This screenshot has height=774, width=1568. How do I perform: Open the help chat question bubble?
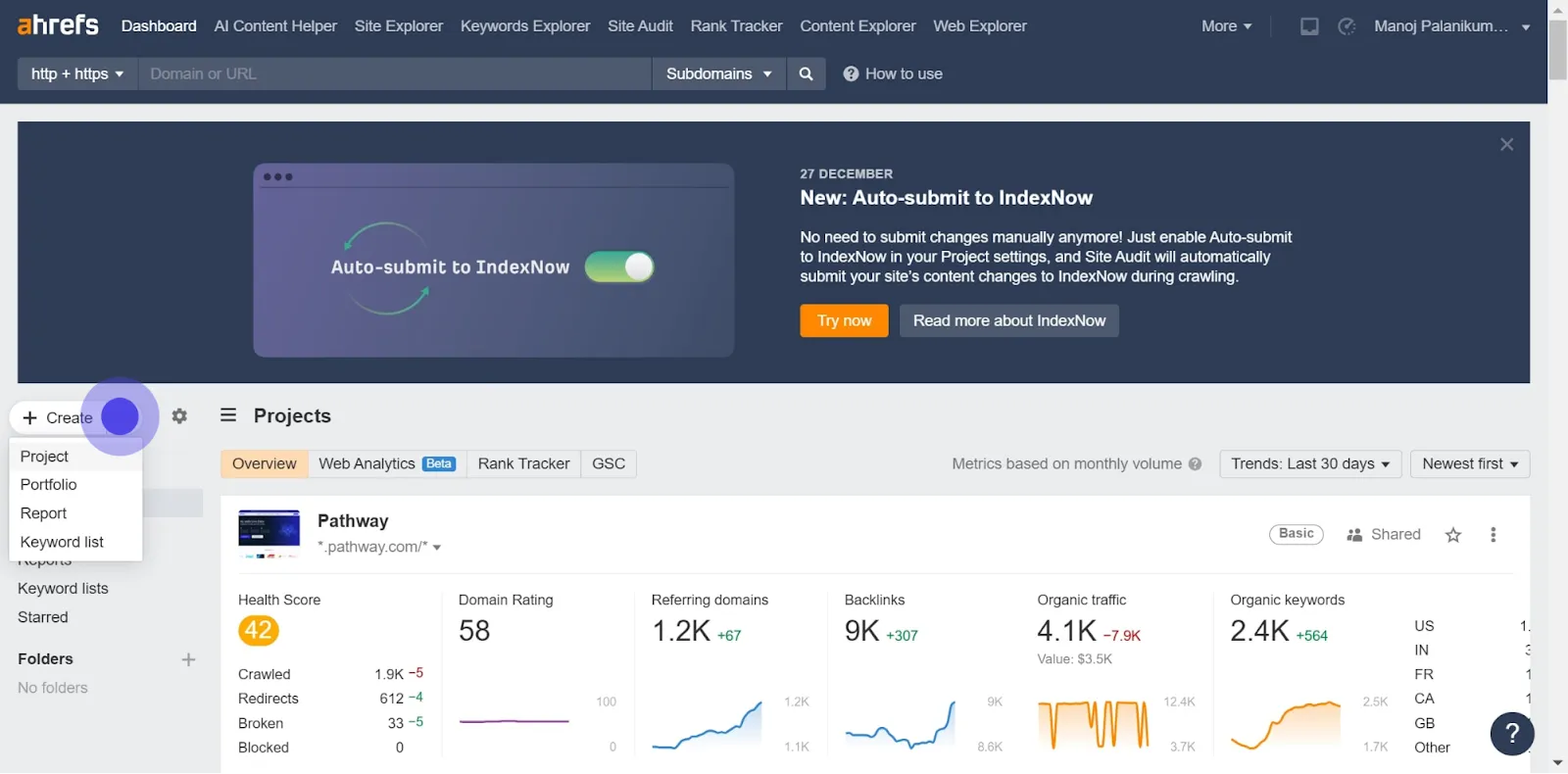click(x=1512, y=733)
